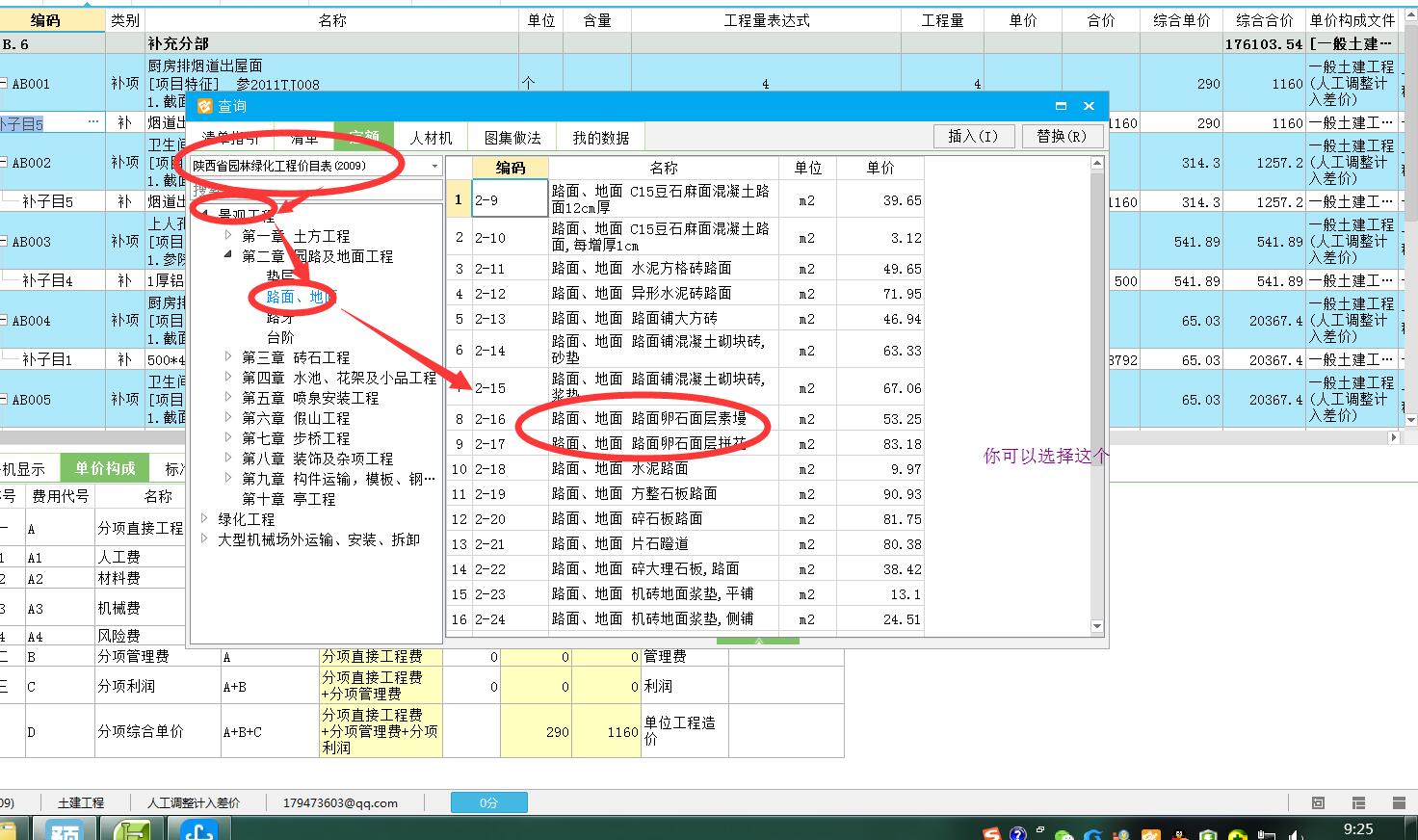1418x840 pixels.
Task: Select 第八章 装饰及杂项工程 tree item
Action: [x=318, y=458]
